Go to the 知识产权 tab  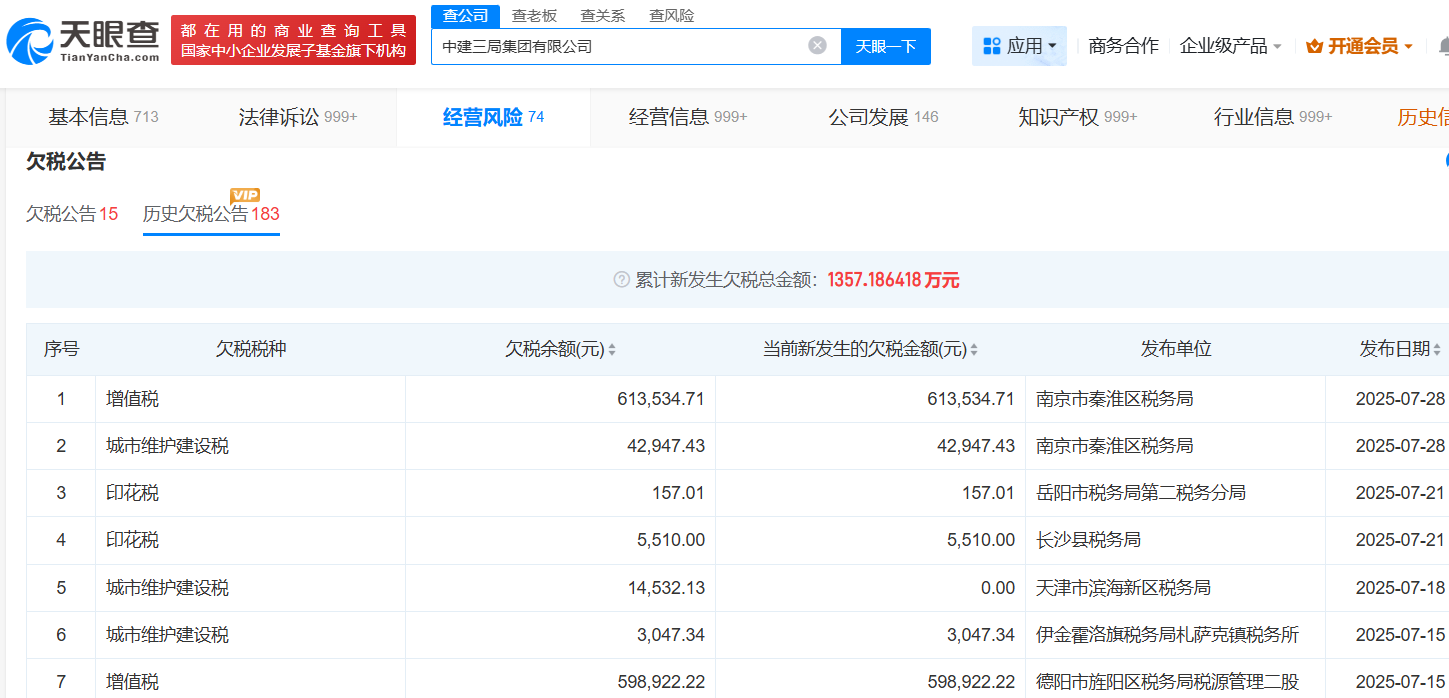pyautogui.click(x=1077, y=117)
